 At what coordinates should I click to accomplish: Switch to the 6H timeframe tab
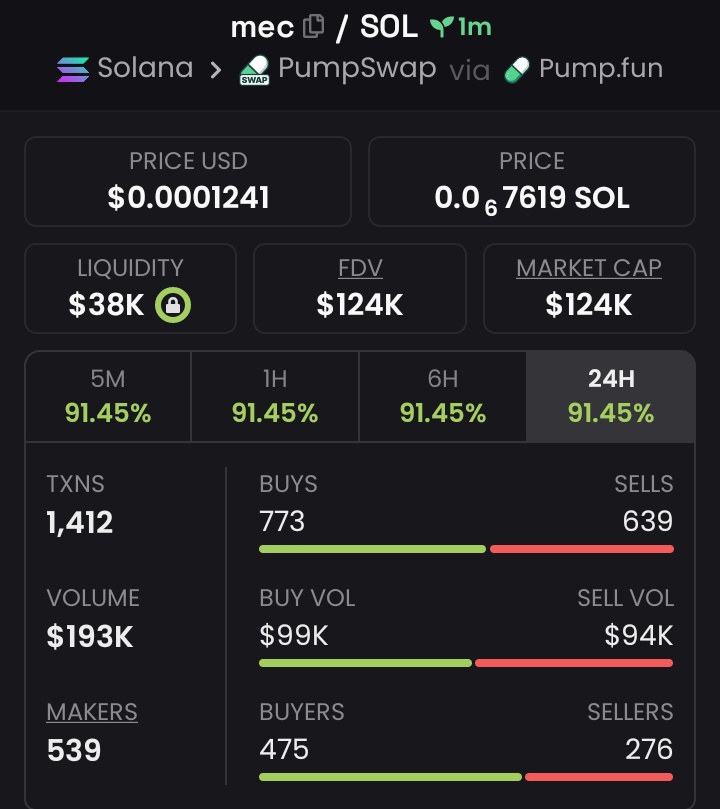coord(442,396)
